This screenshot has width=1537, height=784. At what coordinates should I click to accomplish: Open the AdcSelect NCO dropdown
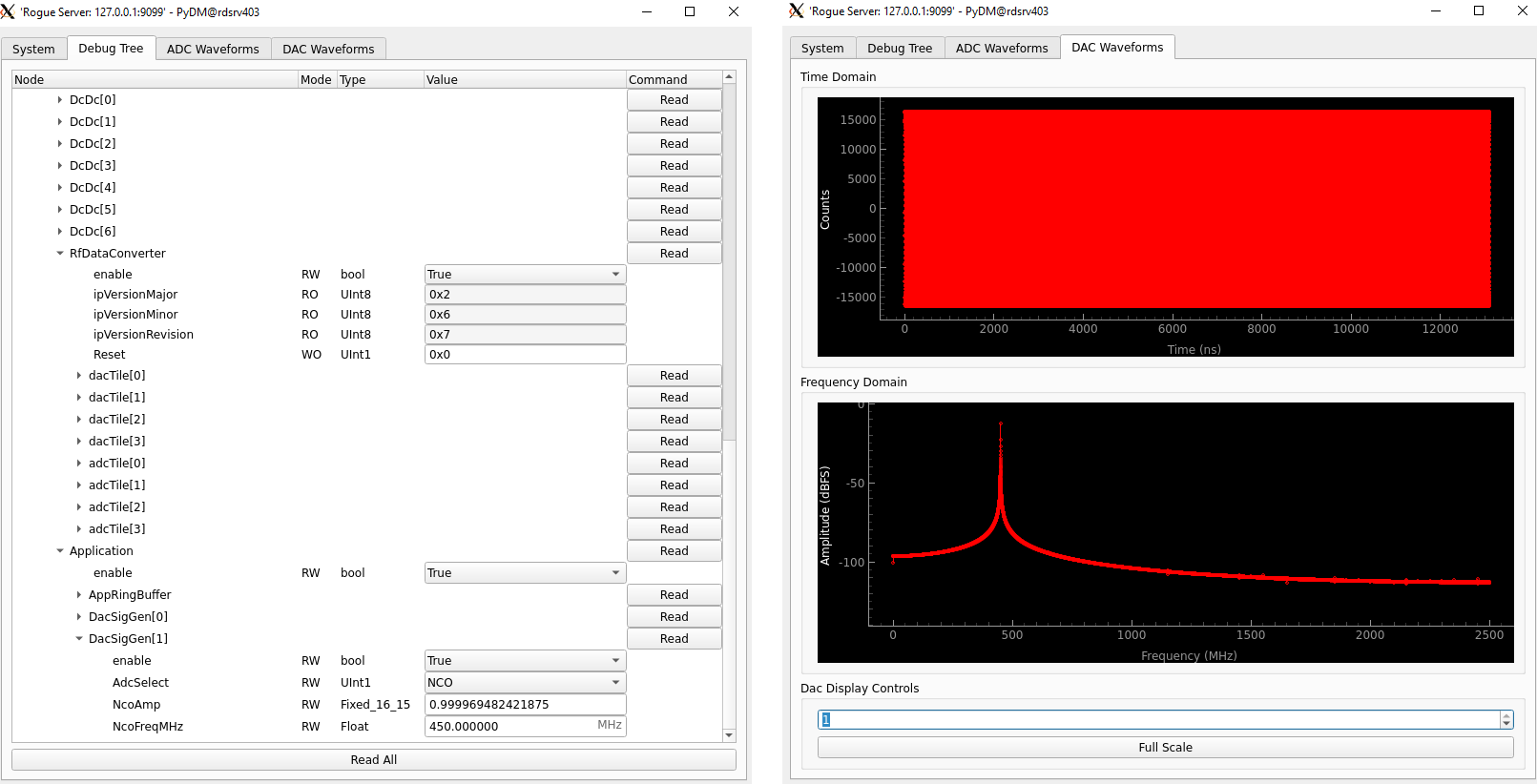[525, 683]
